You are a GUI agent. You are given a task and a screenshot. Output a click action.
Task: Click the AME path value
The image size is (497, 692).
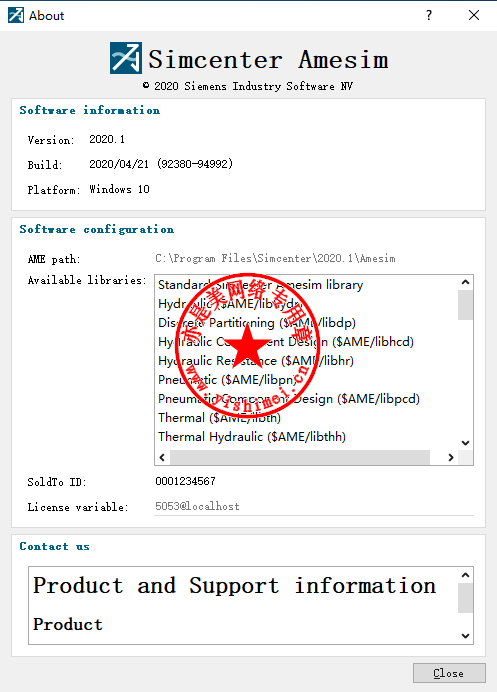click(x=275, y=259)
